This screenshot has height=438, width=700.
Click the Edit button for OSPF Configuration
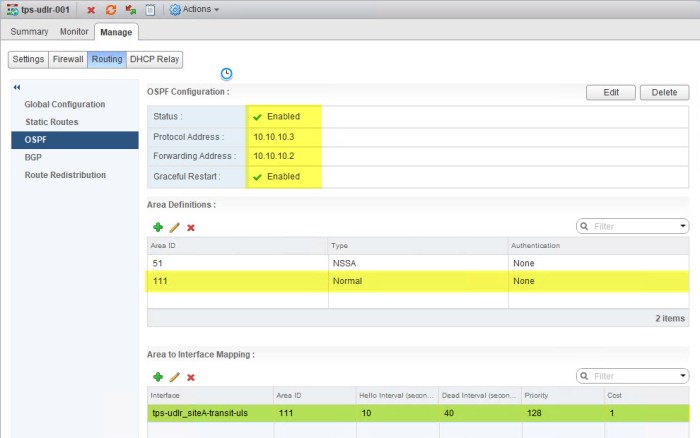point(611,92)
